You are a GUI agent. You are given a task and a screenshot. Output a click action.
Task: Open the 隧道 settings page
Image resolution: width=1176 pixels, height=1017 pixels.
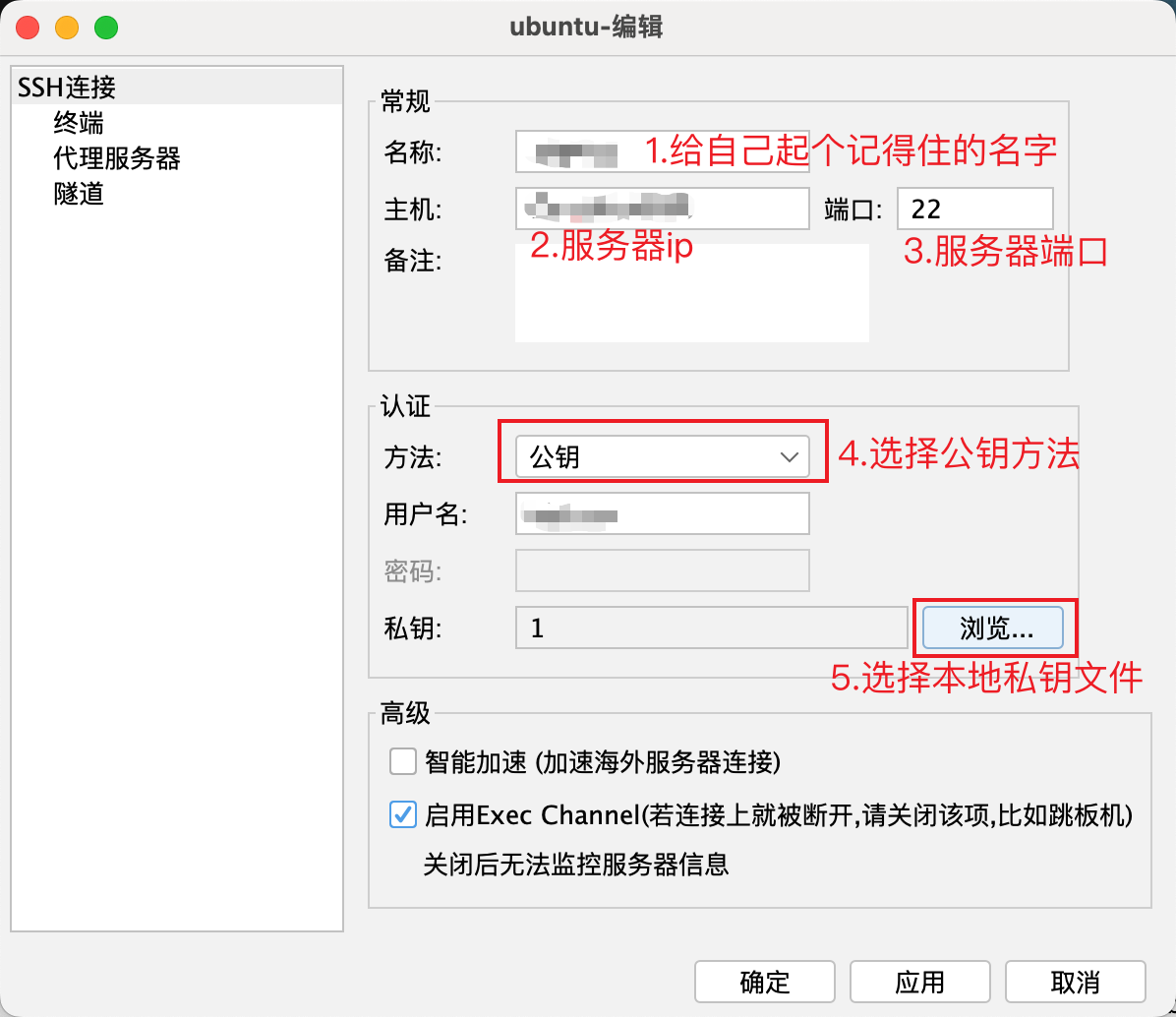click(78, 194)
